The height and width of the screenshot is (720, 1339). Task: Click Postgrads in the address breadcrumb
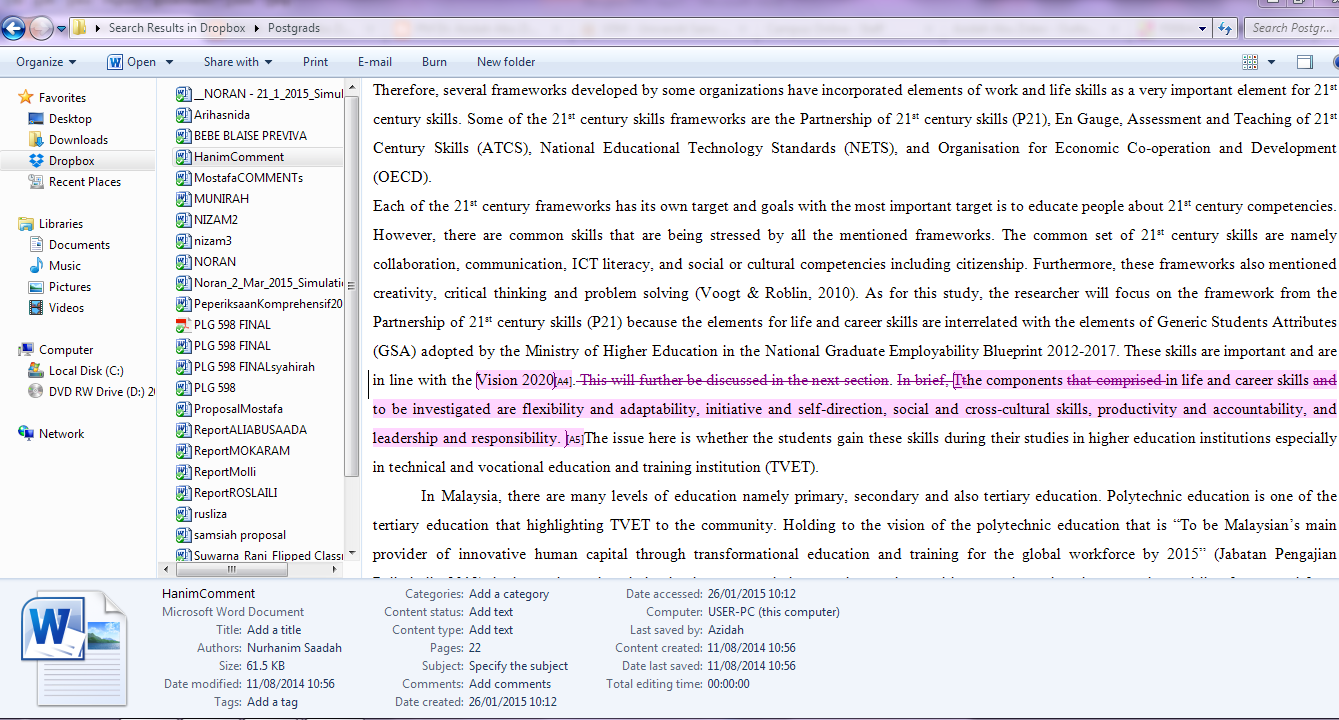click(x=293, y=28)
